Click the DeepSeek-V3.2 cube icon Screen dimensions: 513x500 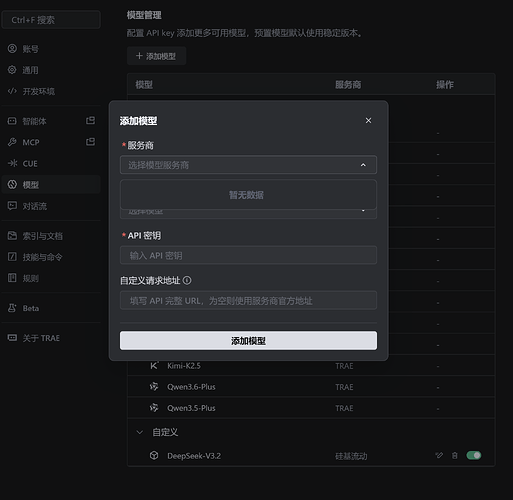coord(154,455)
